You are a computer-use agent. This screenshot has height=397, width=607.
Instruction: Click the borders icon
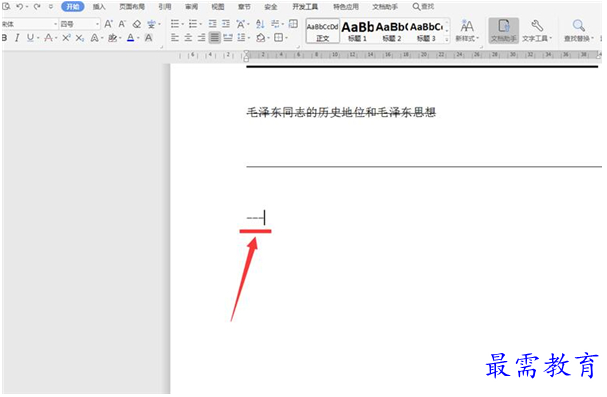tap(278, 38)
